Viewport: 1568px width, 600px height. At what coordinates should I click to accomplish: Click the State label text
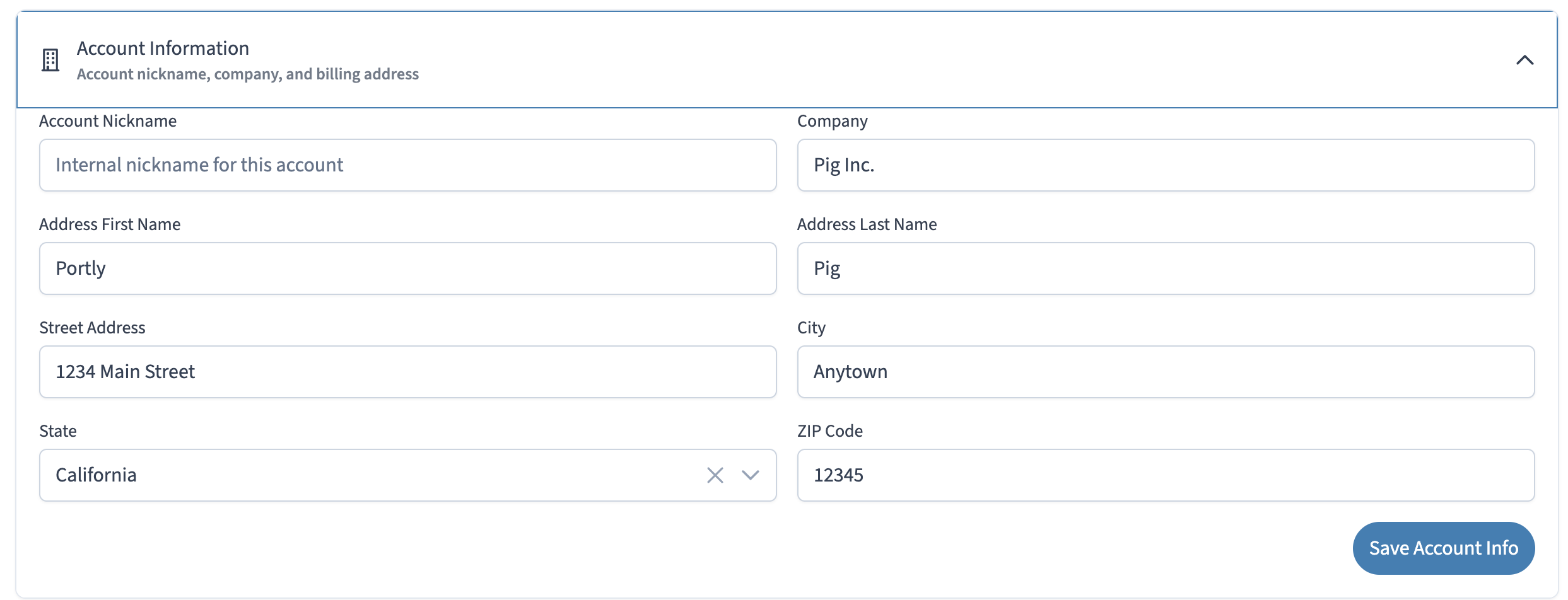click(58, 431)
